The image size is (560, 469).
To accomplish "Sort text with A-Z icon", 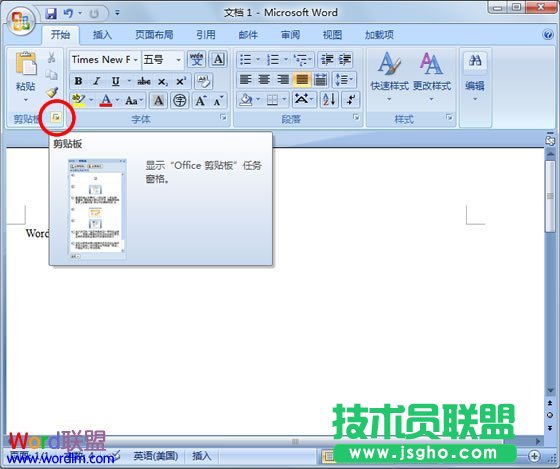I will click(x=329, y=100).
